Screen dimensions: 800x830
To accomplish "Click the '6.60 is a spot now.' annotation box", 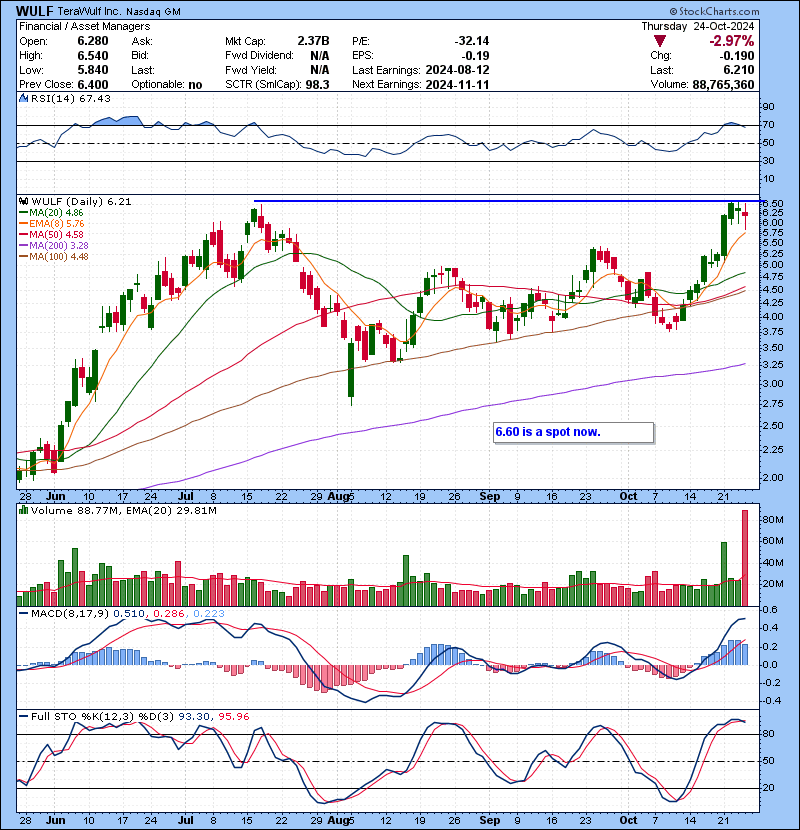I will (x=573, y=432).
